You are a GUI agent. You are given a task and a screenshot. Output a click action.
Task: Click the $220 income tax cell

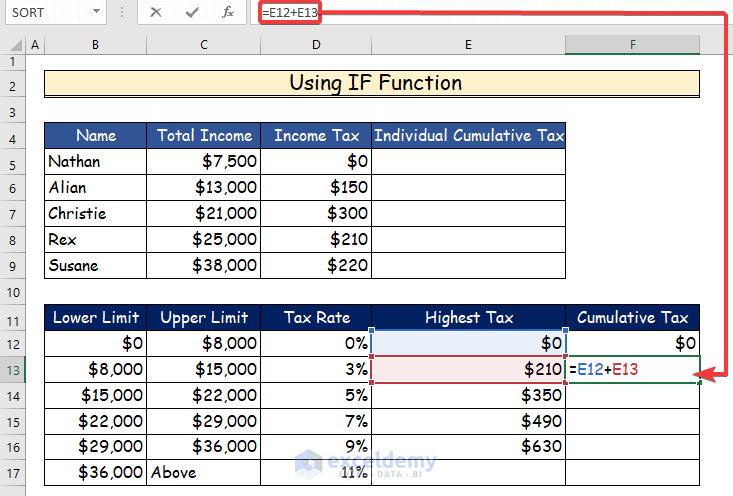[x=316, y=266]
